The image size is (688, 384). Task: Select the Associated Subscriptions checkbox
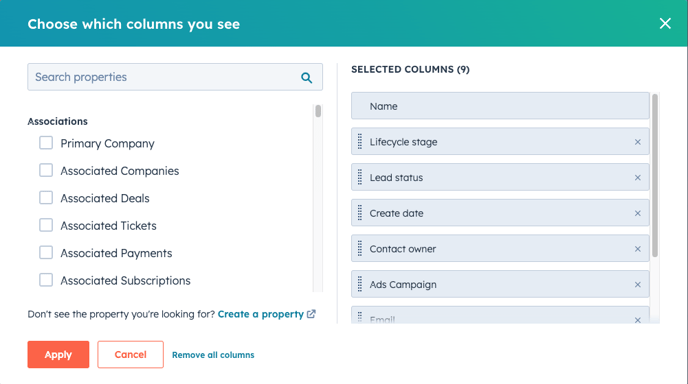[46, 280]
